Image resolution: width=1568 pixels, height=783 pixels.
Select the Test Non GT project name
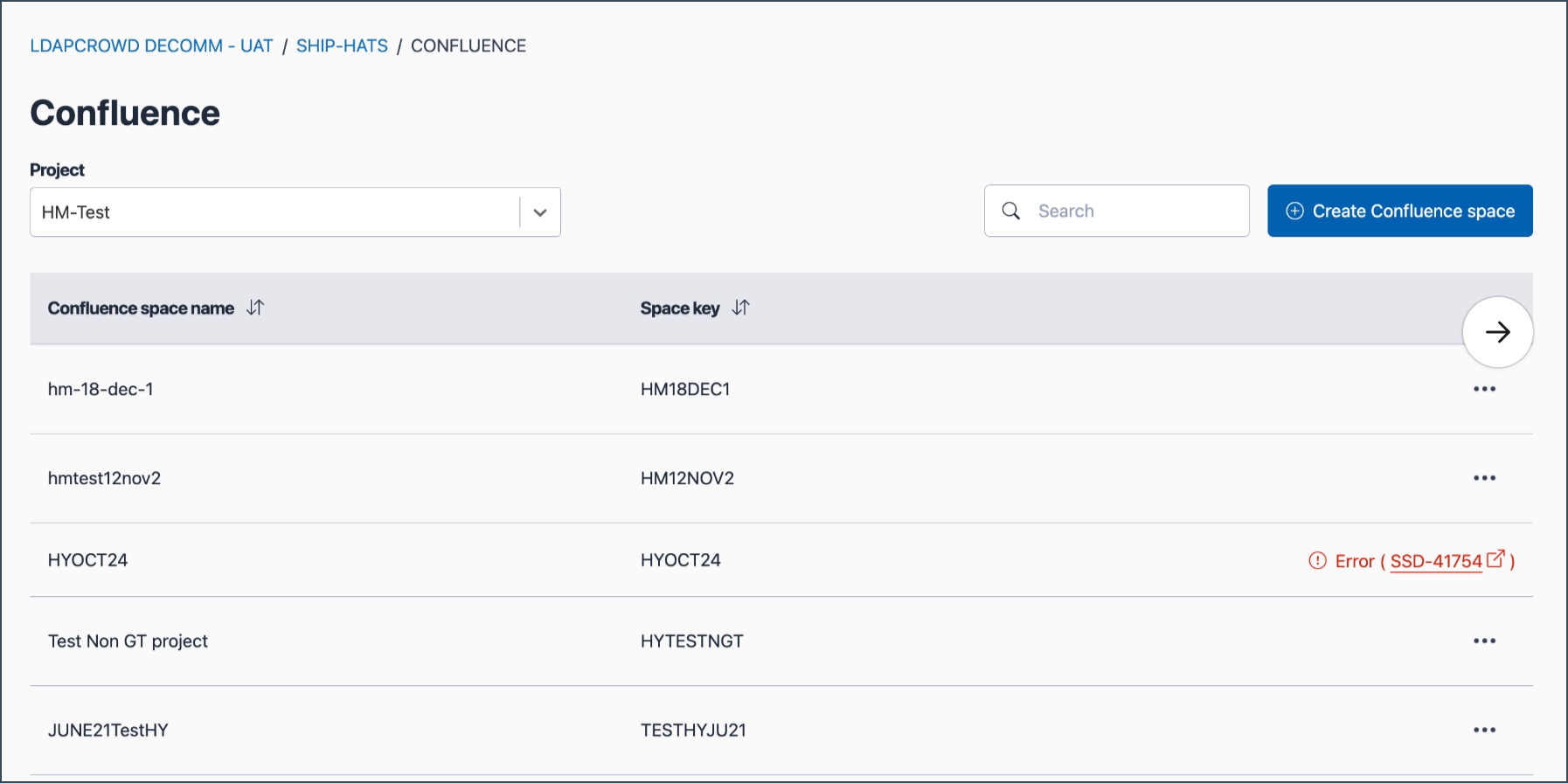pos(128,641)
